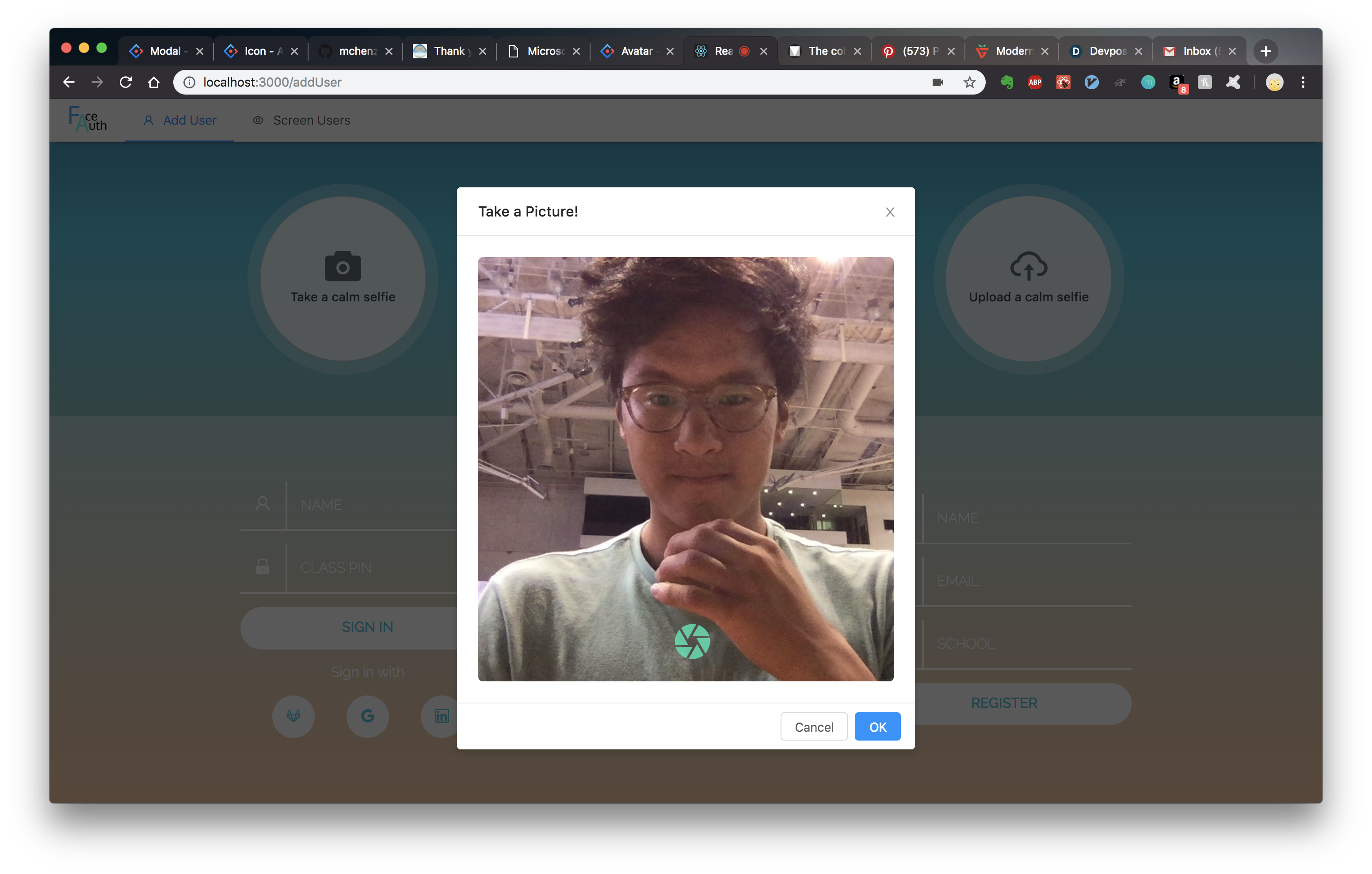Confirm the picture with the OK button

[x=877, y=726]
